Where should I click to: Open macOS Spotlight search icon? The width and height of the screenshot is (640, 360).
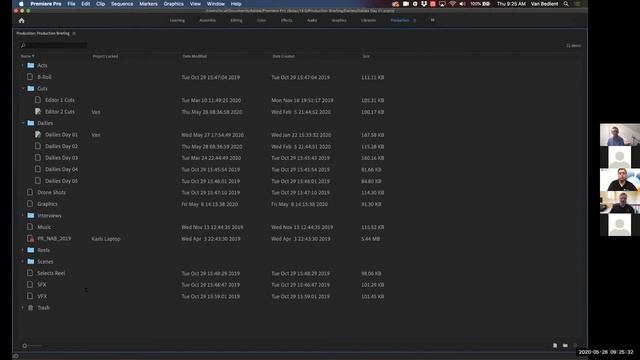566,4
